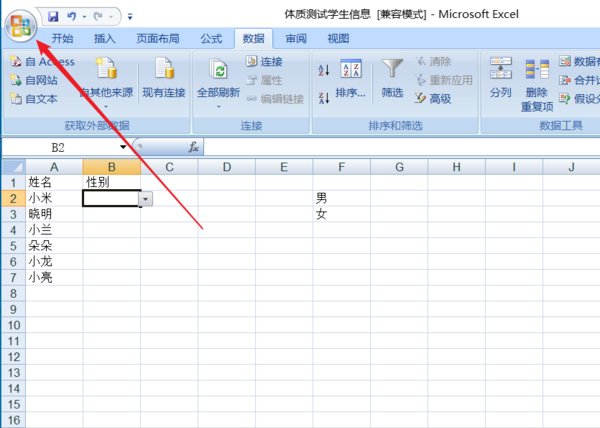Open the redo history dropdown arrow
This screenshot has height=428, width=600.
111,17
